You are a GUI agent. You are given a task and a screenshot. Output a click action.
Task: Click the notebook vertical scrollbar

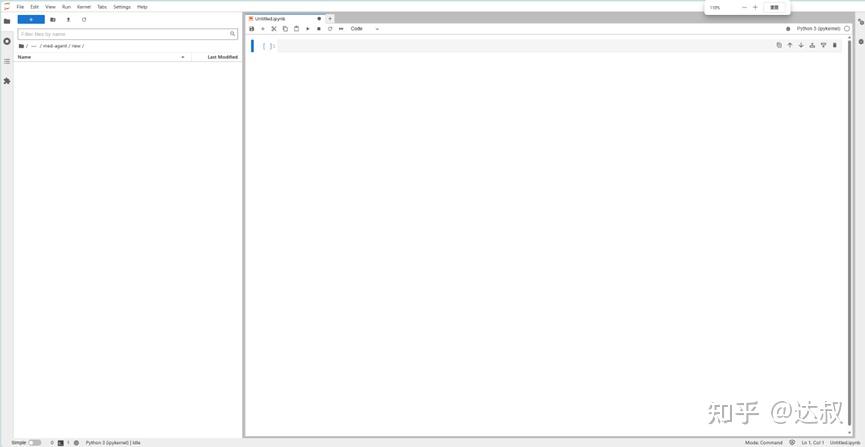(848, 232)
